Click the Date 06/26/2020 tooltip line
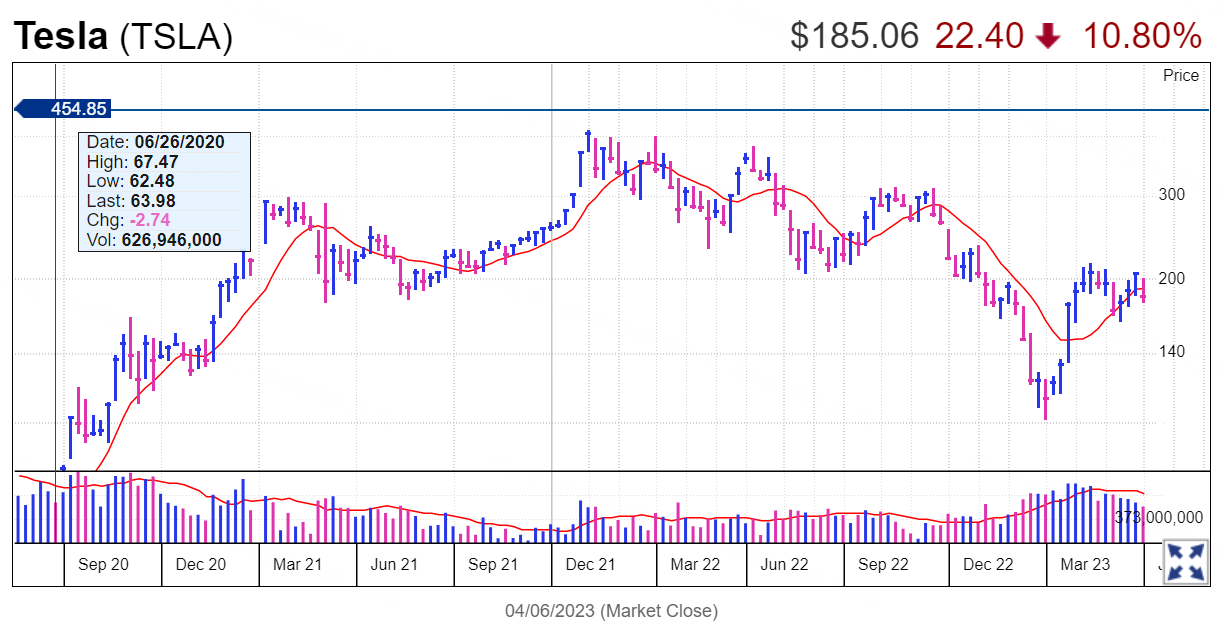The height and width of the screenshot is (621, 1223). click(x=155, y=142)
